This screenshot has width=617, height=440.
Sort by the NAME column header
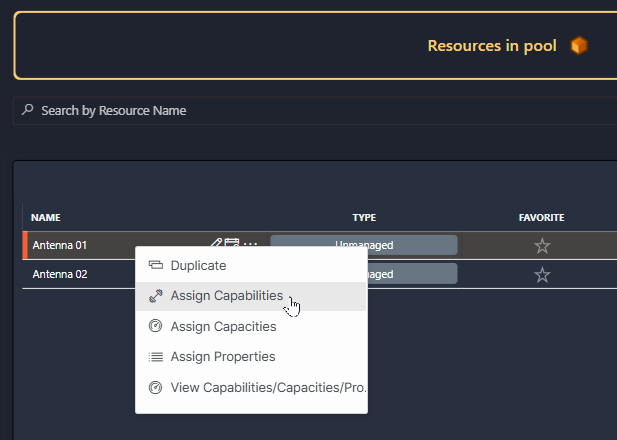[46, 217]
